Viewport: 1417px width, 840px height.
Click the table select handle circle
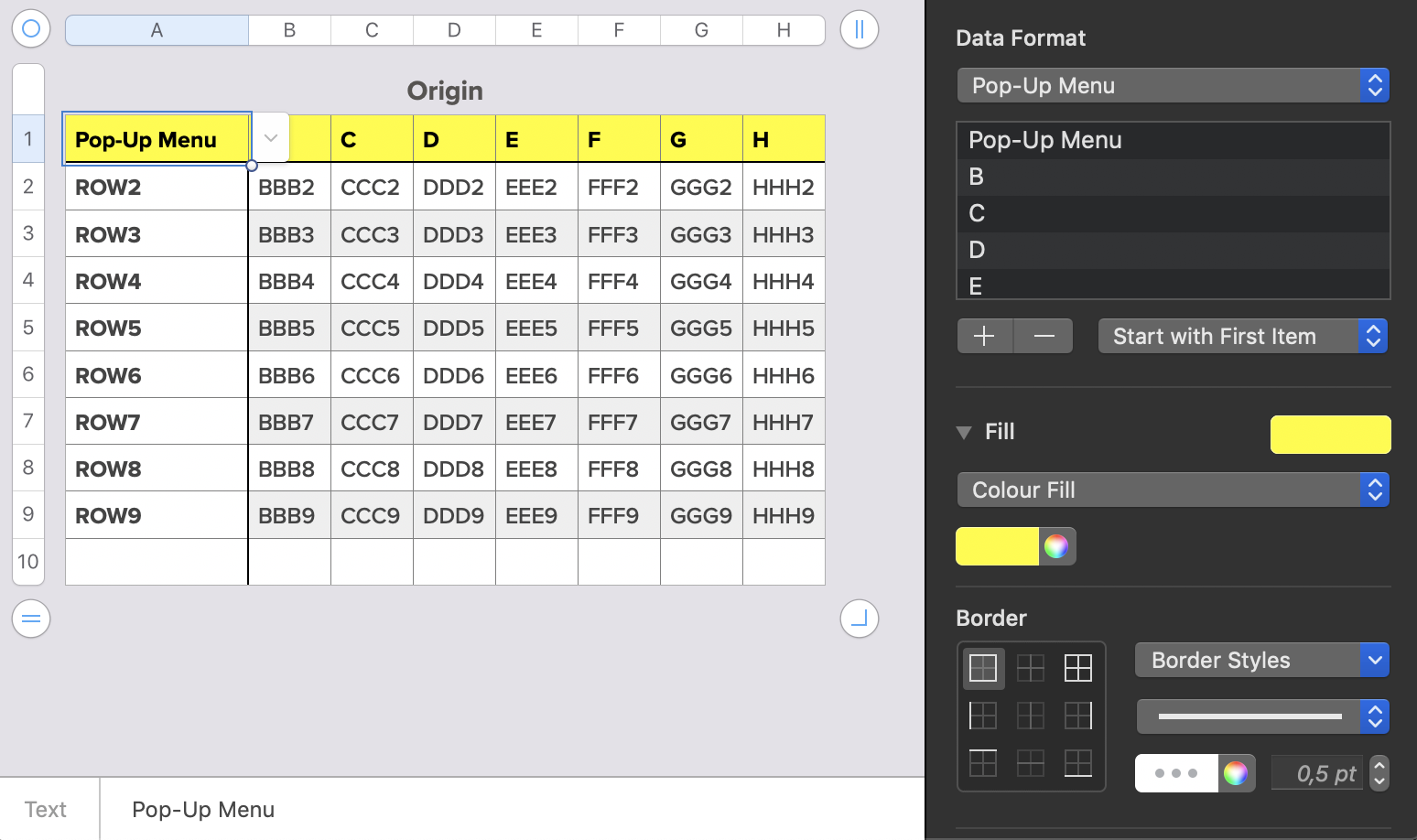click(x=31, y=29)
